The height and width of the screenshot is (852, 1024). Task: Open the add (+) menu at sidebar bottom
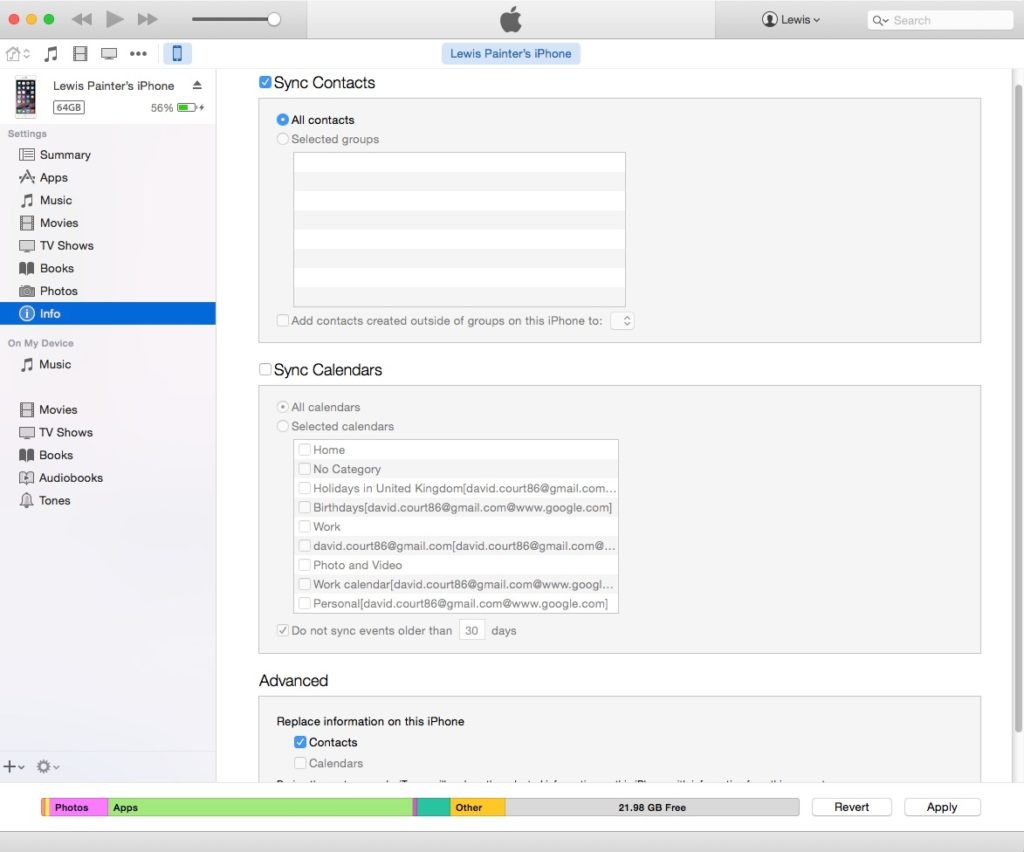[x=14, y=766]
